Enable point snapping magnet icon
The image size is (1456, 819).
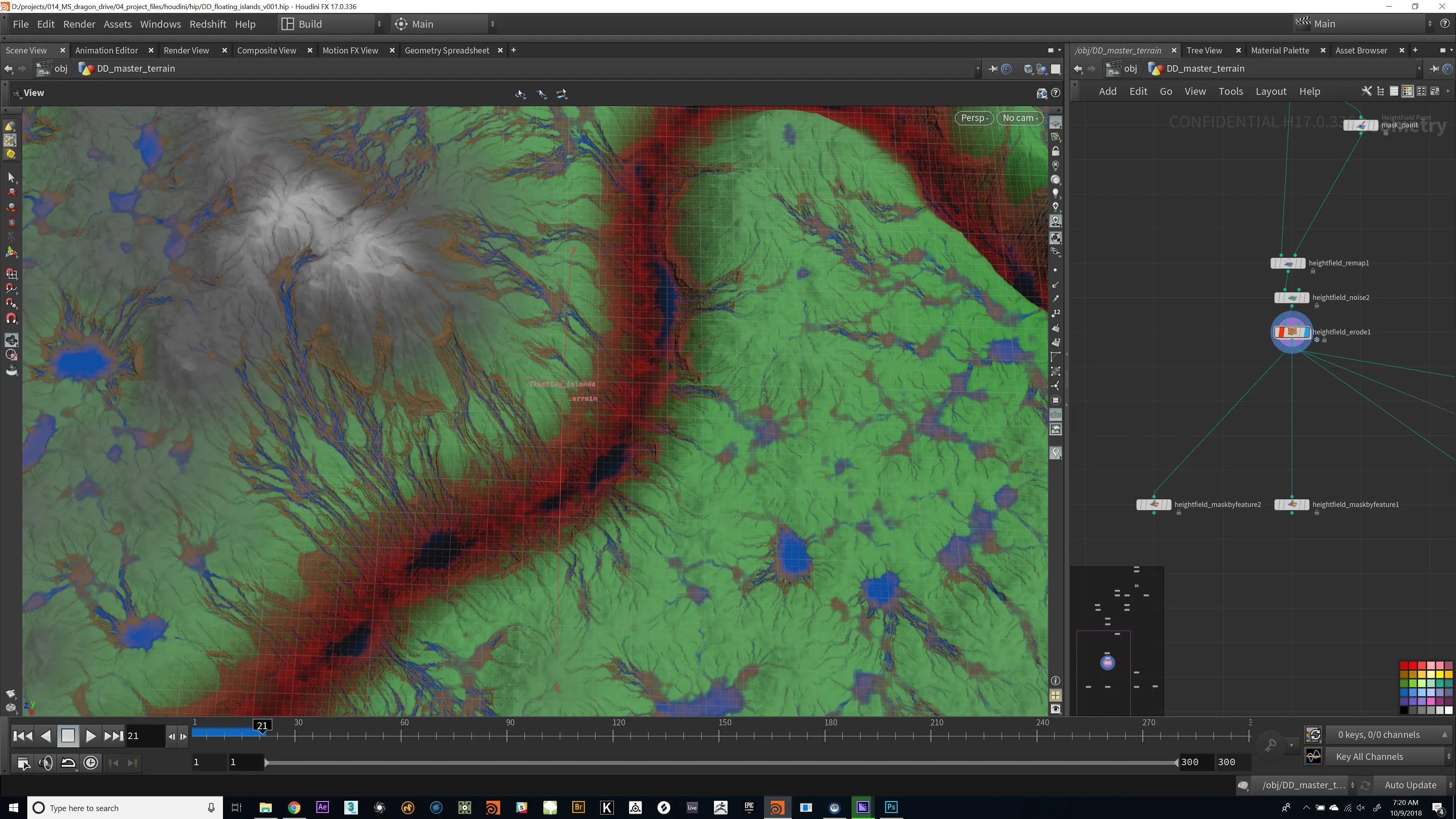click(11, 303)
